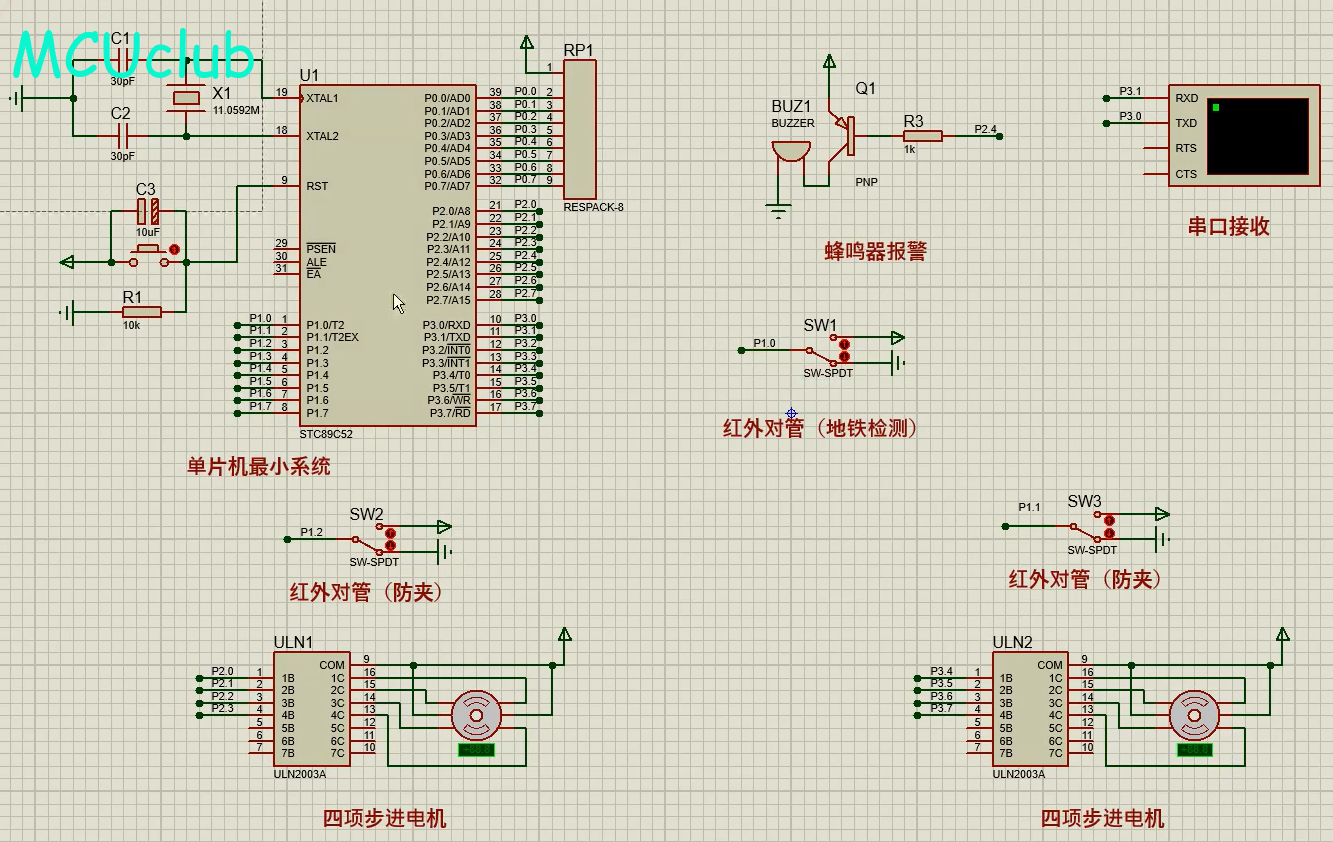Viewport: 1333px width, 842px height.
Task: Select the stepper motor wired to ULN1
Action: click(x=476, y=715)
